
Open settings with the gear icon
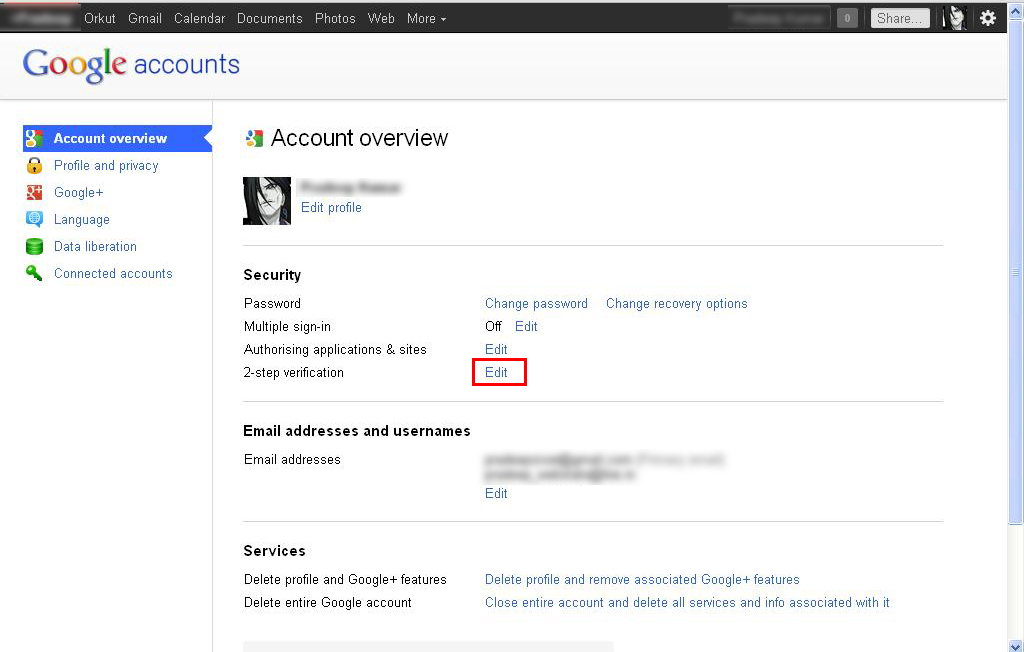point(988,17)
